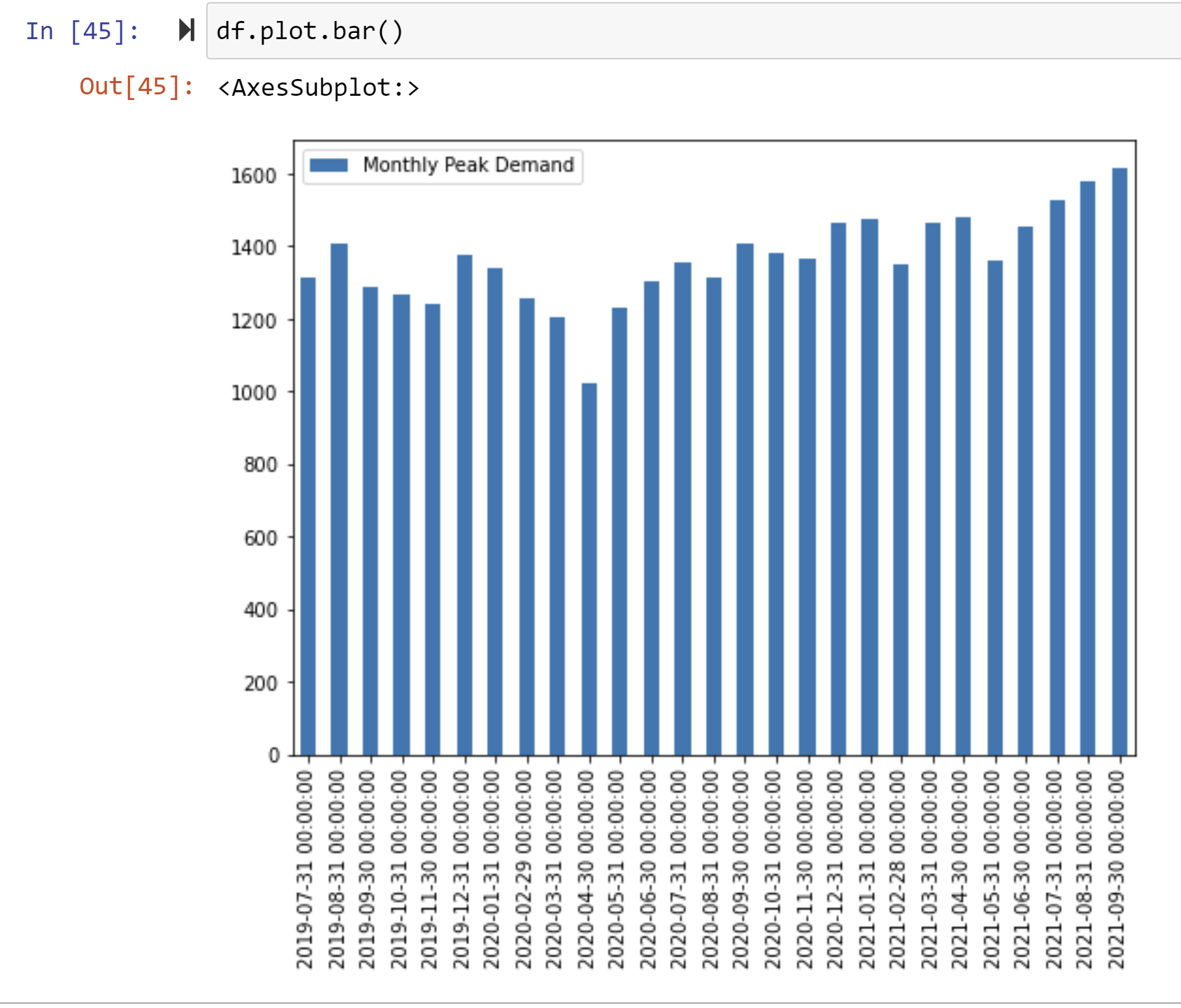Click the 2020-04-30 00:00:00 x-axis label
The width and height of the screenshot is (1181, 1008).
coord(586,870)
